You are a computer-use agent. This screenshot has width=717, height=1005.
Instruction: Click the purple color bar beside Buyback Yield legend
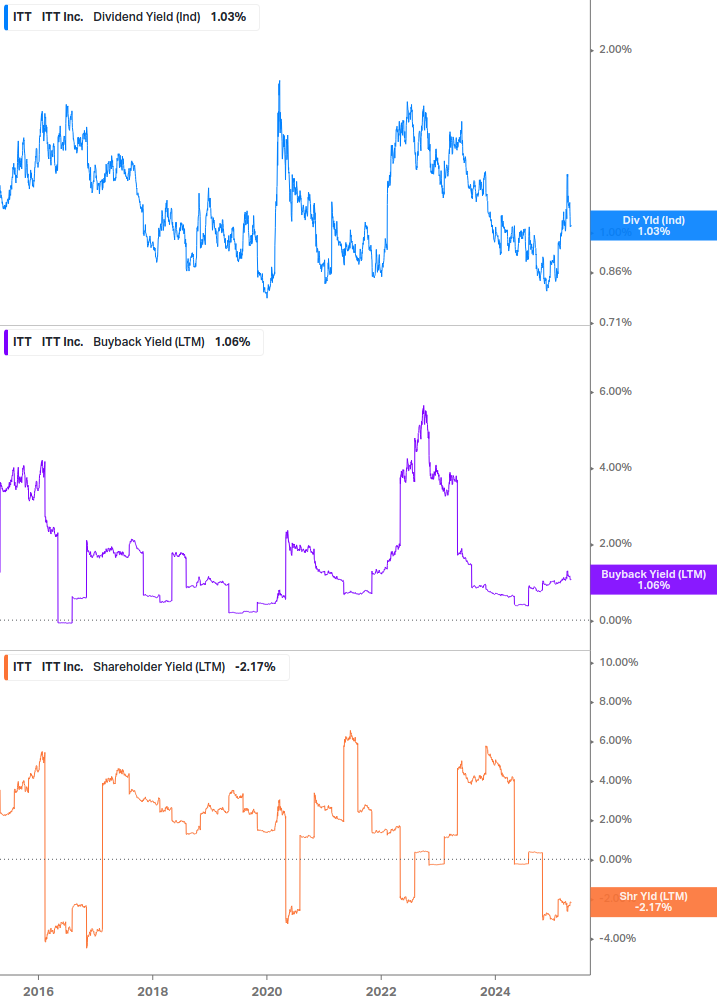coord(6,342)
